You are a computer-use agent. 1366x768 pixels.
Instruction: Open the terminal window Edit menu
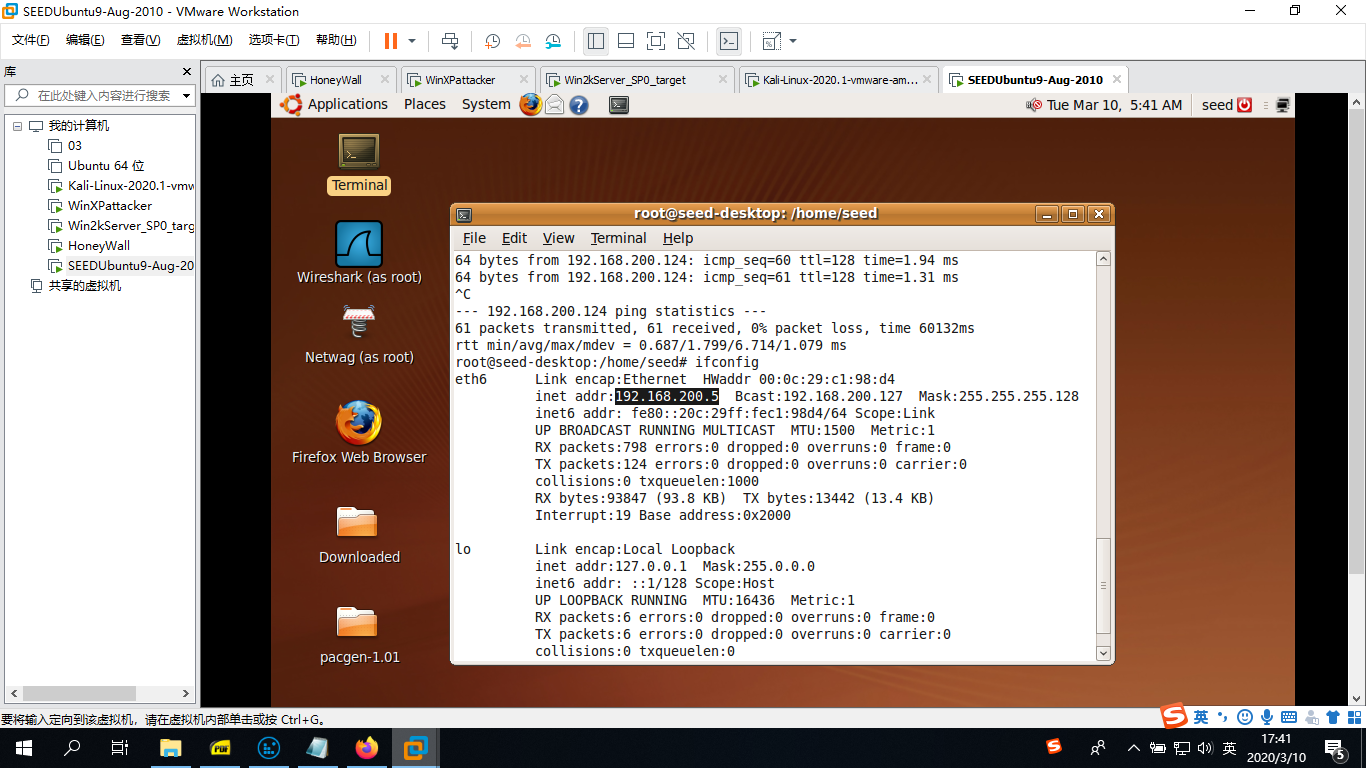tap(514, 238)
